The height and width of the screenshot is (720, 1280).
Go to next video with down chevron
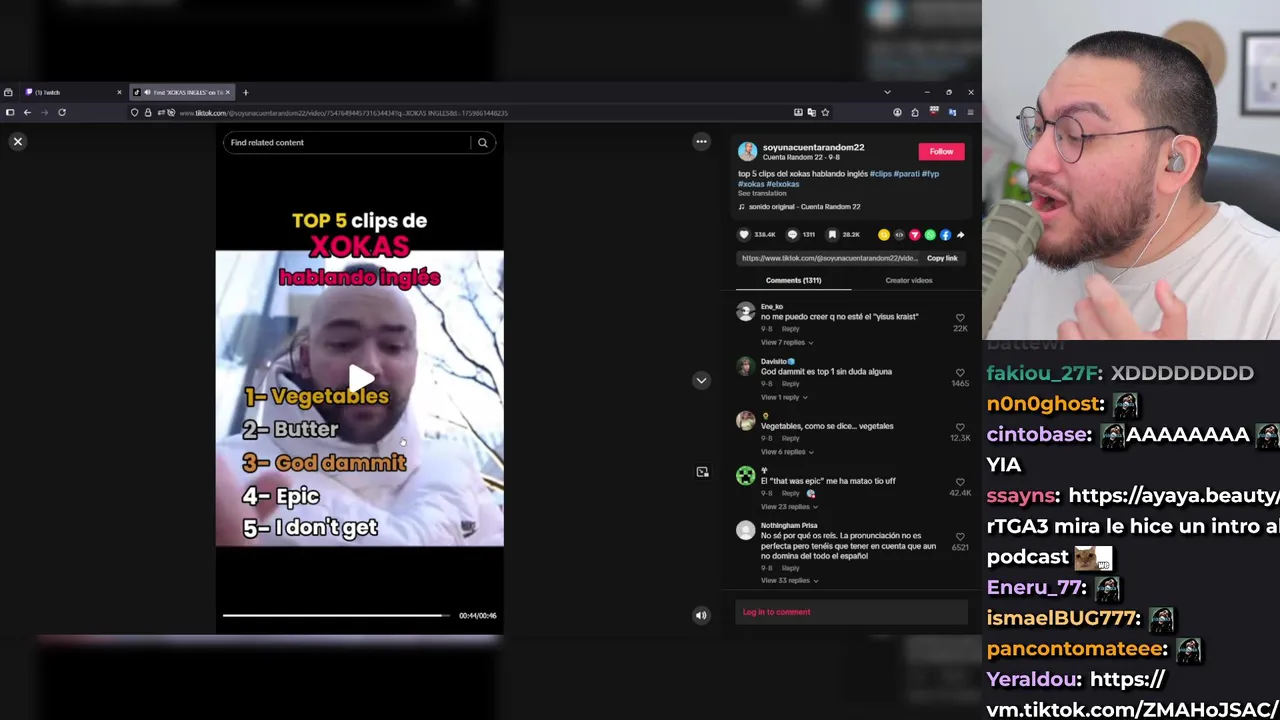(x=701, y=380)
